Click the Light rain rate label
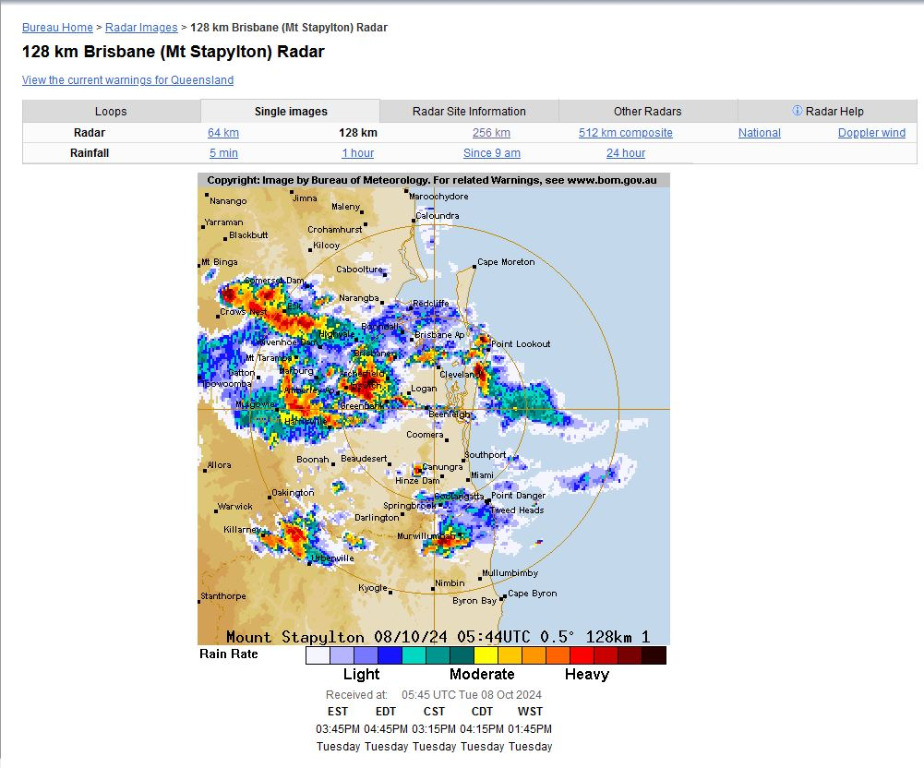The width and height of the screenshot is (924, 768). (x=361, y=674)
